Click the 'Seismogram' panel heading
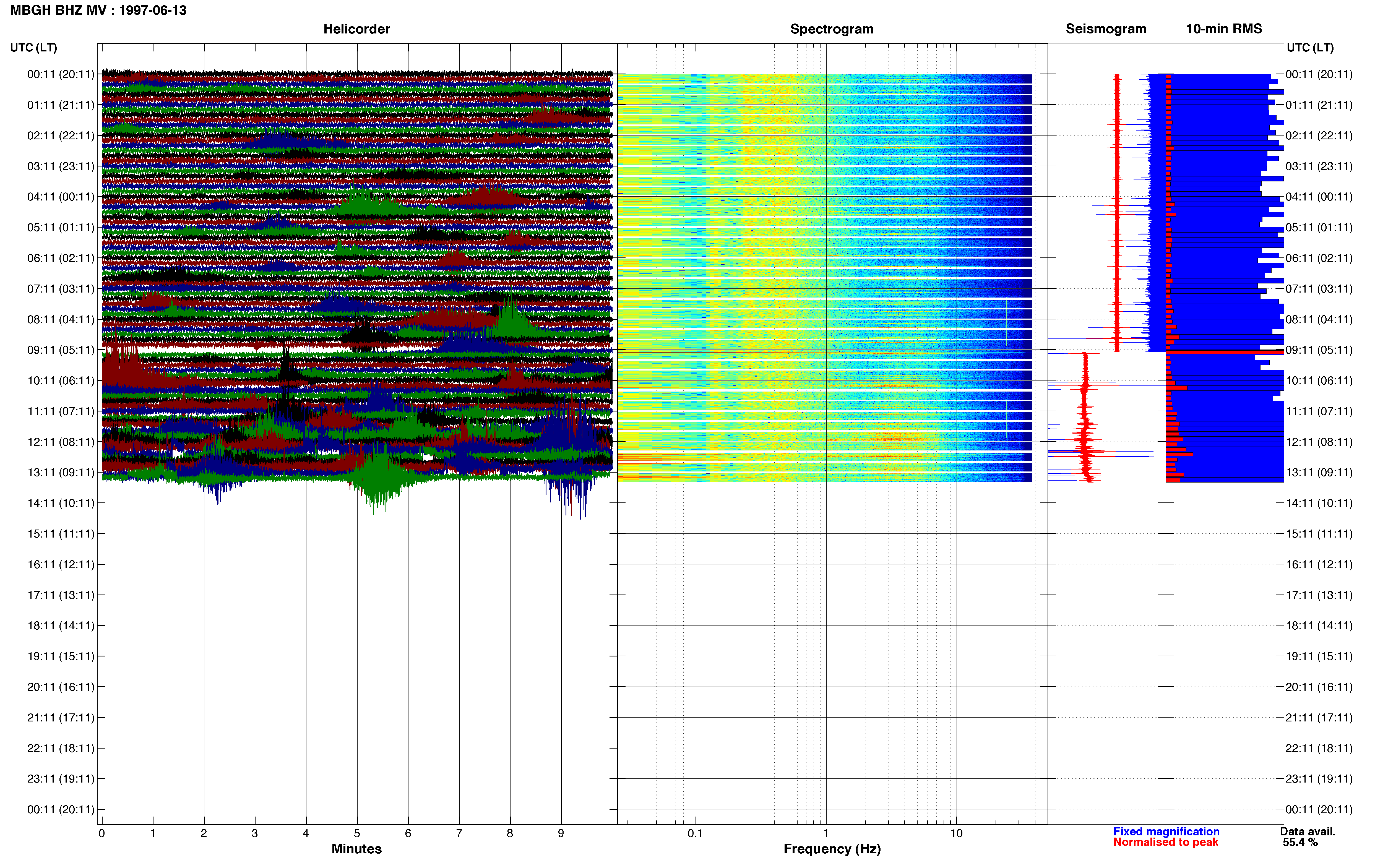1388x868 pixels. 1106,29
